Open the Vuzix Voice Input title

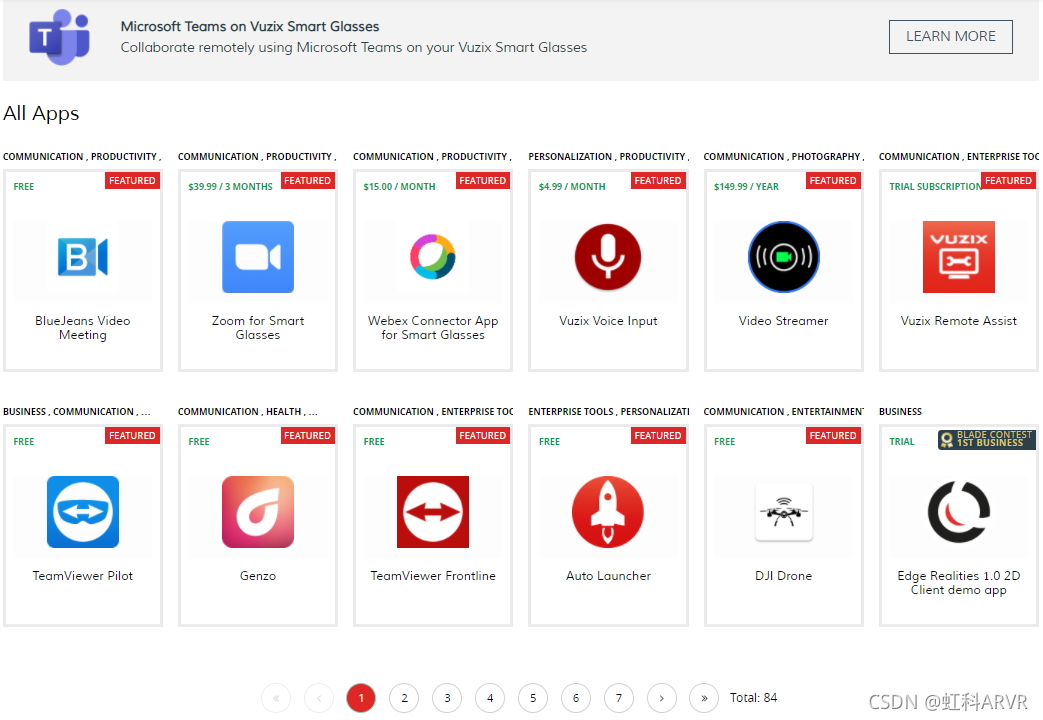pos(608,321)
